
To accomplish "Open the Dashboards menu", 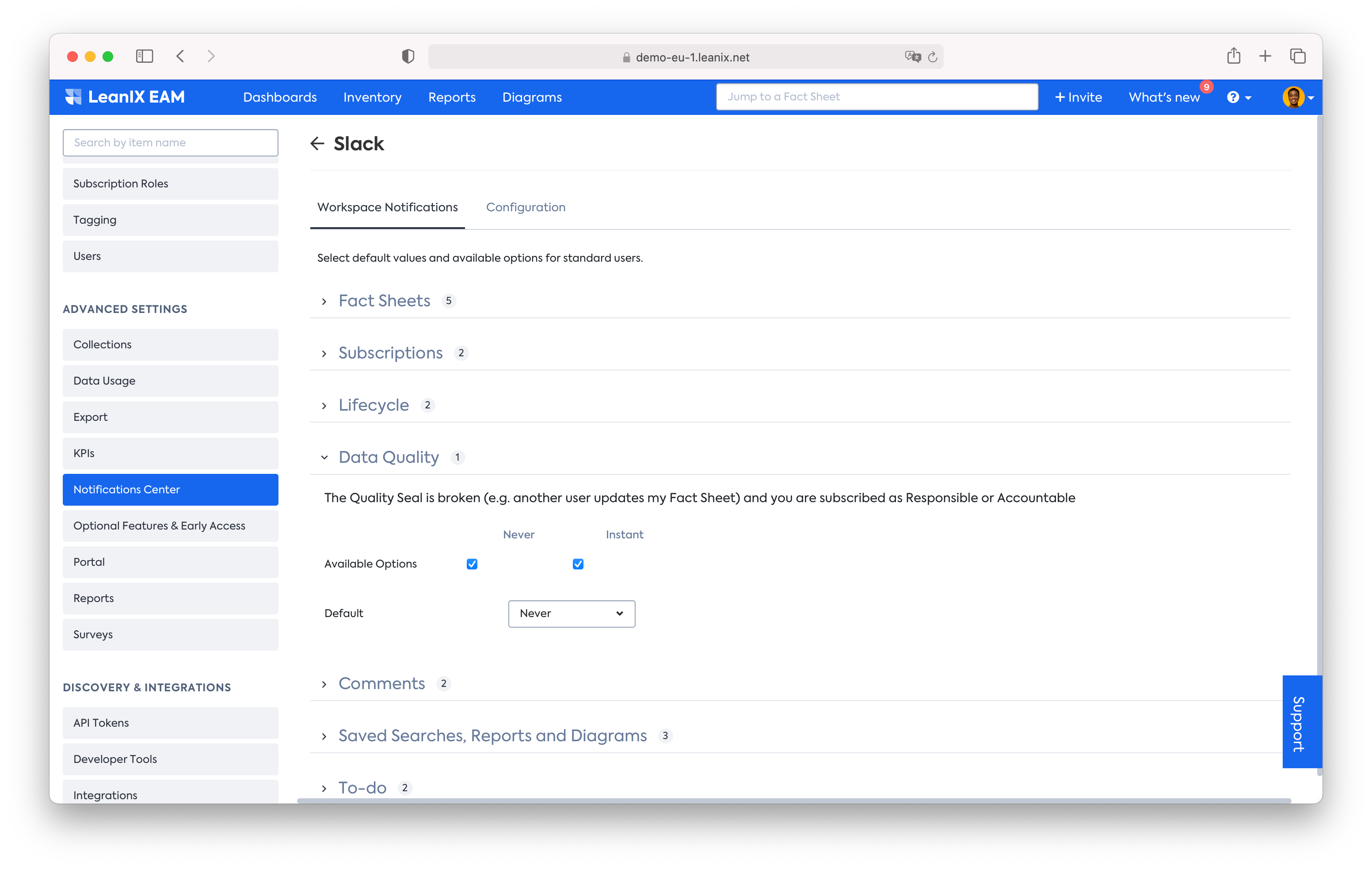I will tap(280, 97).
